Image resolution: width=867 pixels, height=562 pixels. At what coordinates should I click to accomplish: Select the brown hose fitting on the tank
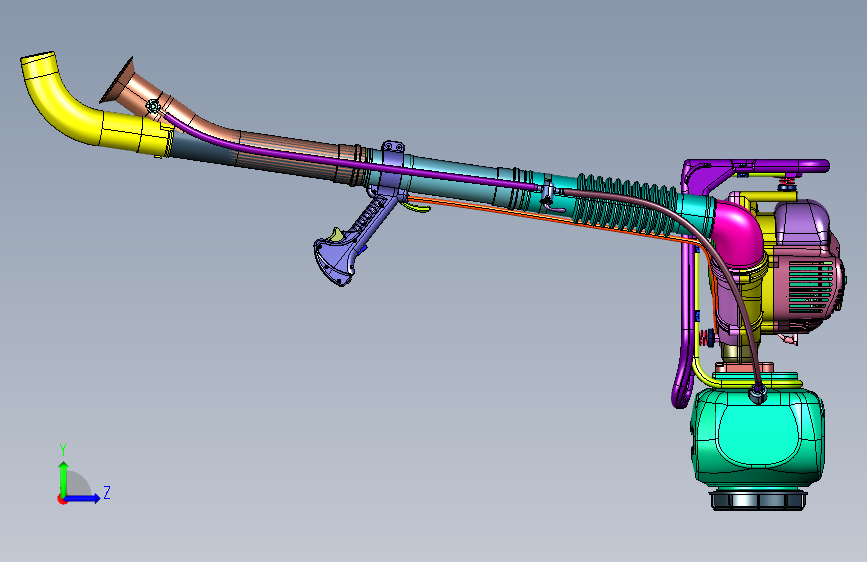(757, 394)
